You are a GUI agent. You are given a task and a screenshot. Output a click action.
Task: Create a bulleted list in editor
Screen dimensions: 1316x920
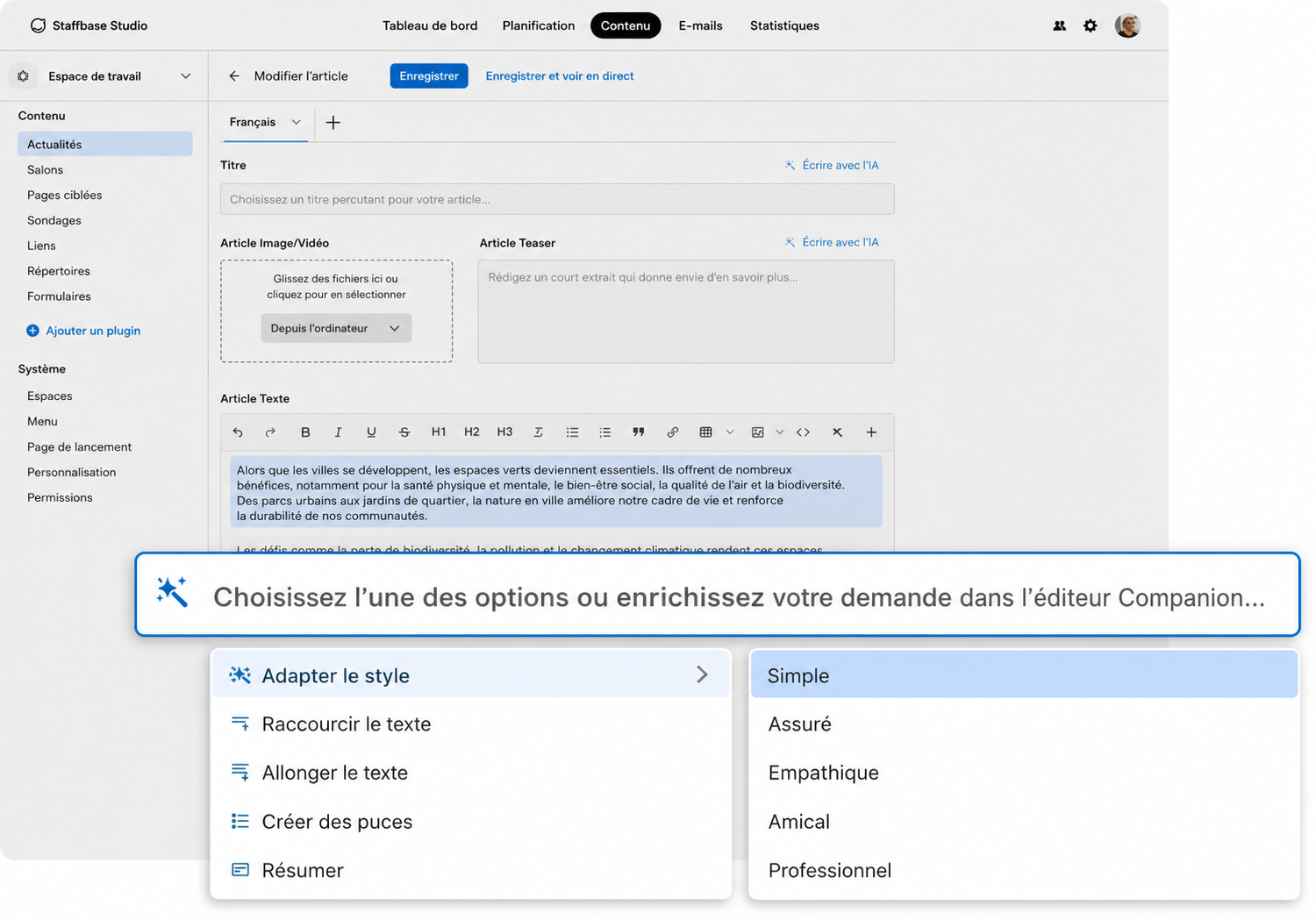572,432
